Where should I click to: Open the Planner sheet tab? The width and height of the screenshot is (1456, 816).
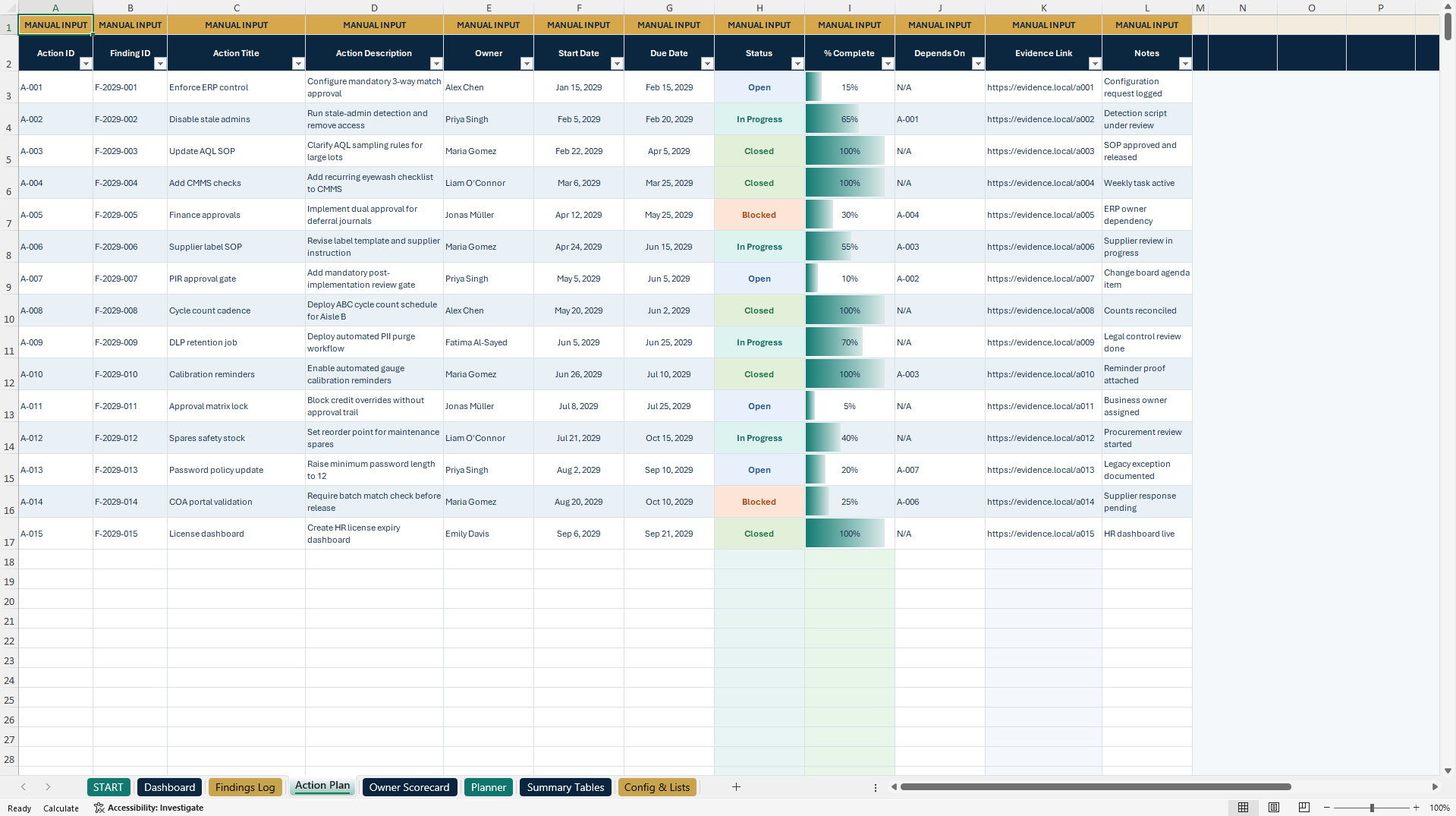click(x=489, y=787)
